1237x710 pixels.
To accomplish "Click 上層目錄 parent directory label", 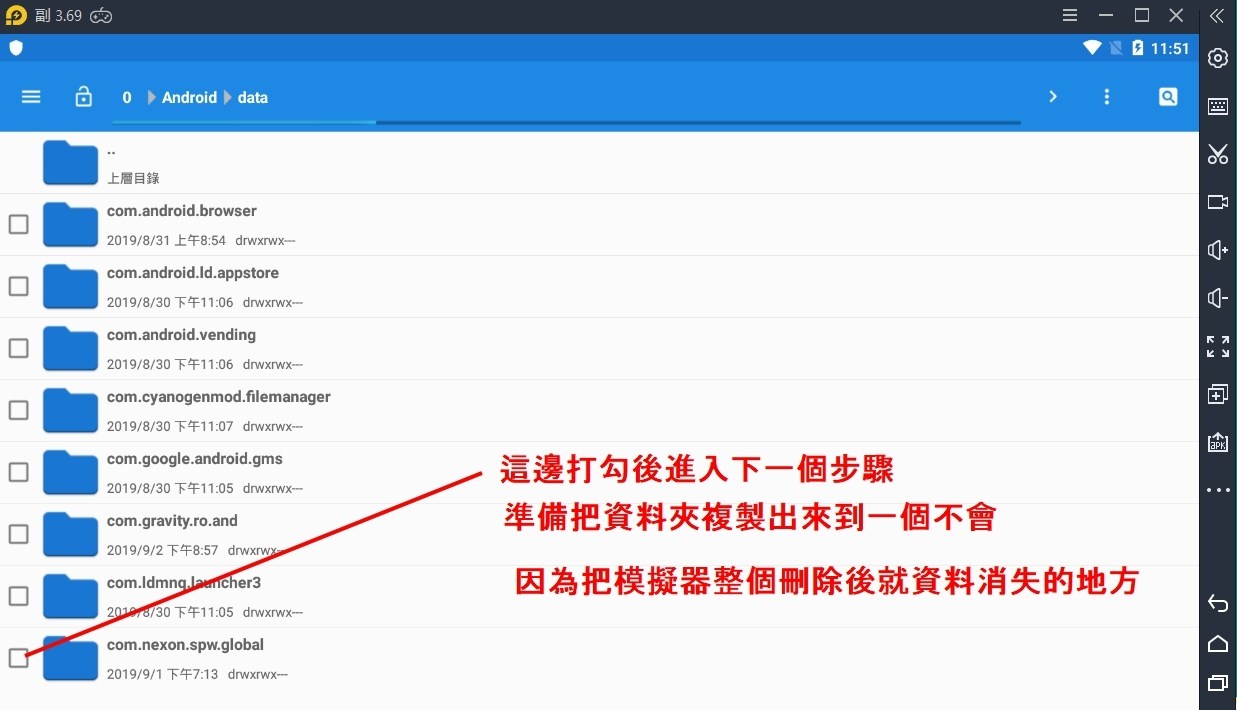I will [133, 178].
